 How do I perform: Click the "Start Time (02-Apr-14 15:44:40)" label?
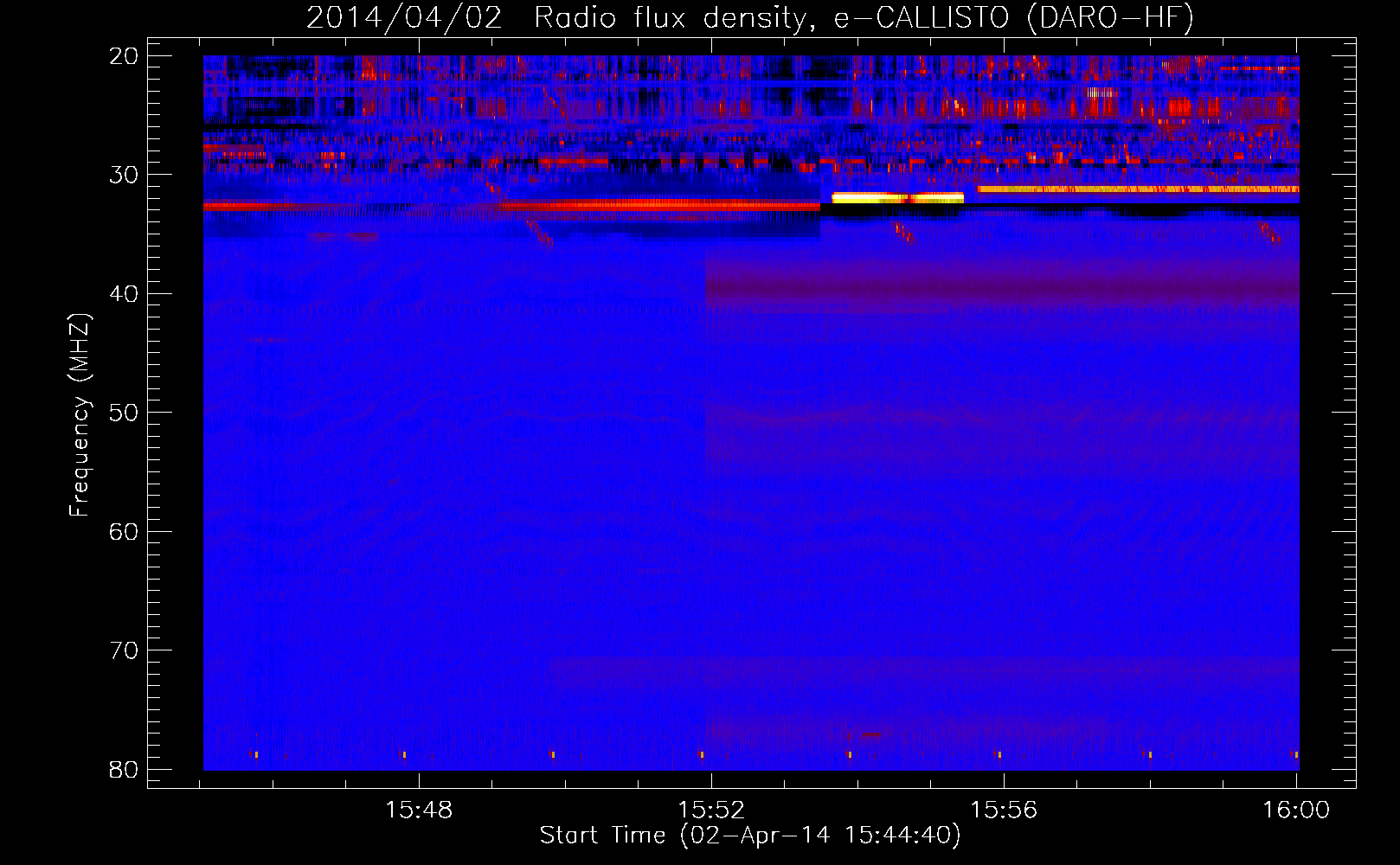pyautogui.click(x=750, y=836)
